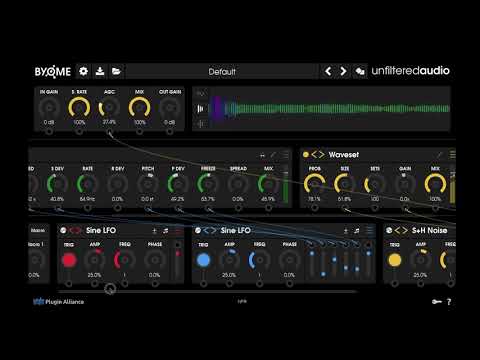Open the blue Sine LFO menu icon
This screenshot has width=480, height=360.
[x=369, y=231]
